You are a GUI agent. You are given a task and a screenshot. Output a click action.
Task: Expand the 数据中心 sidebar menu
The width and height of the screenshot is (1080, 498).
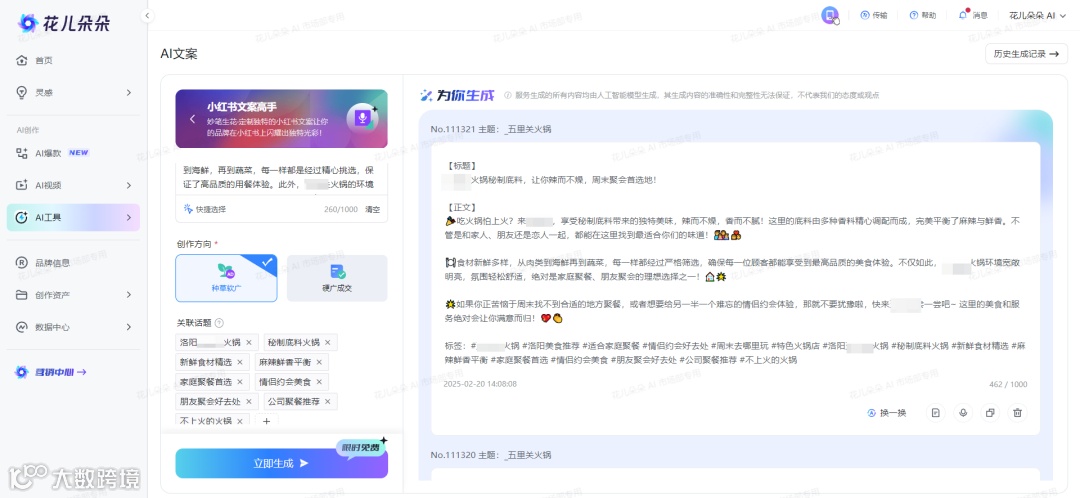73,327
